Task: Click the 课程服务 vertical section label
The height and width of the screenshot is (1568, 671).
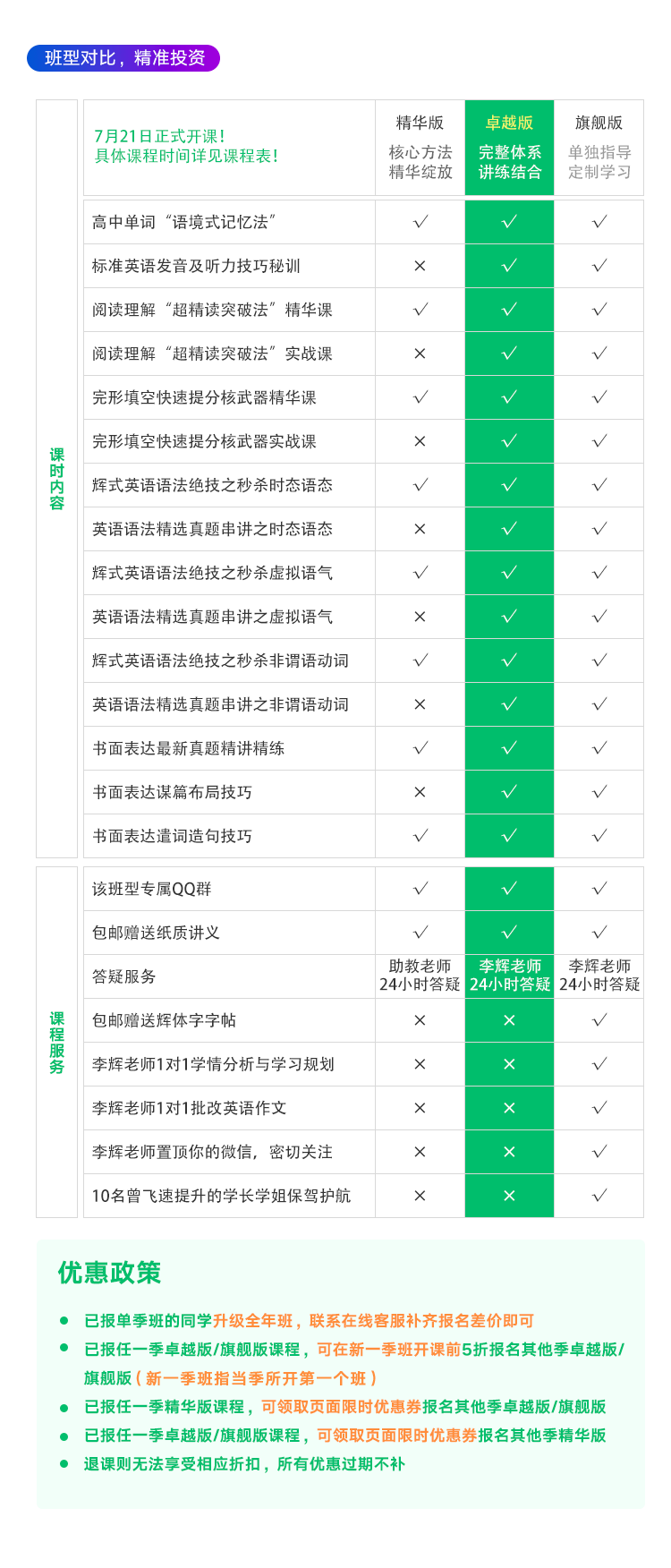Action: [x=56, y=1043]
